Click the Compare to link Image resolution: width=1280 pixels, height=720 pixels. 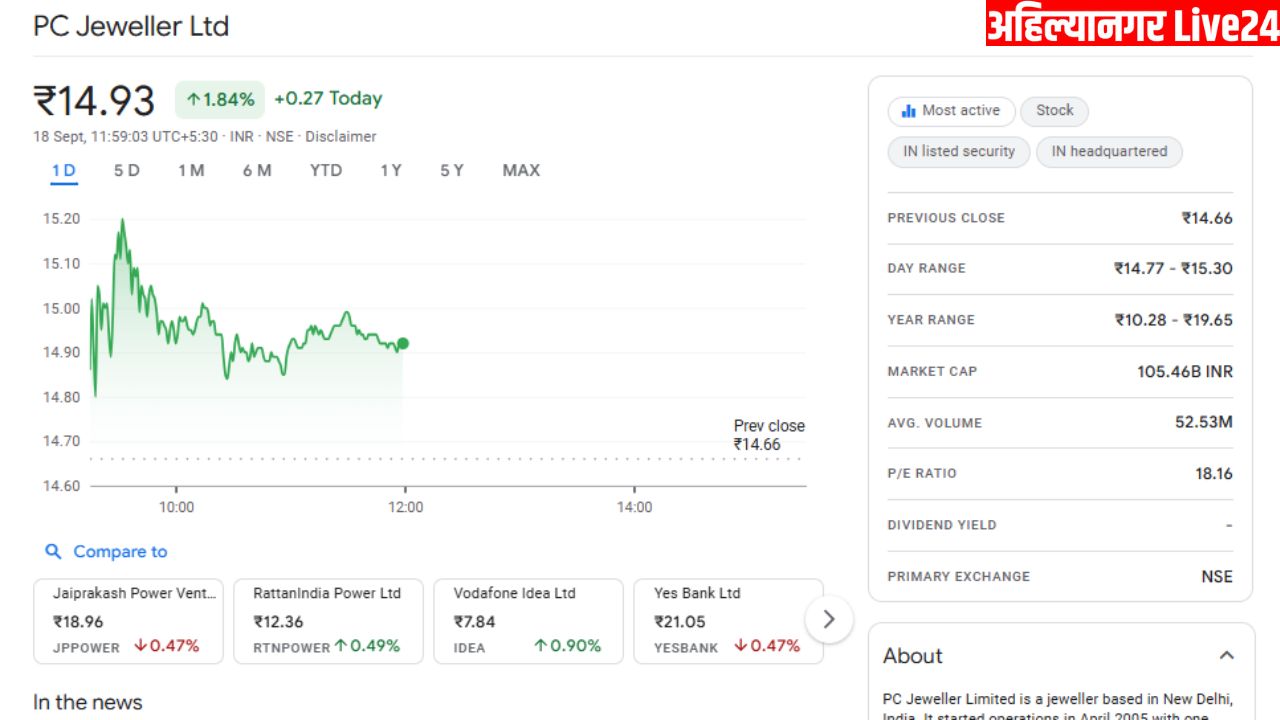click(x=120, y=552)
